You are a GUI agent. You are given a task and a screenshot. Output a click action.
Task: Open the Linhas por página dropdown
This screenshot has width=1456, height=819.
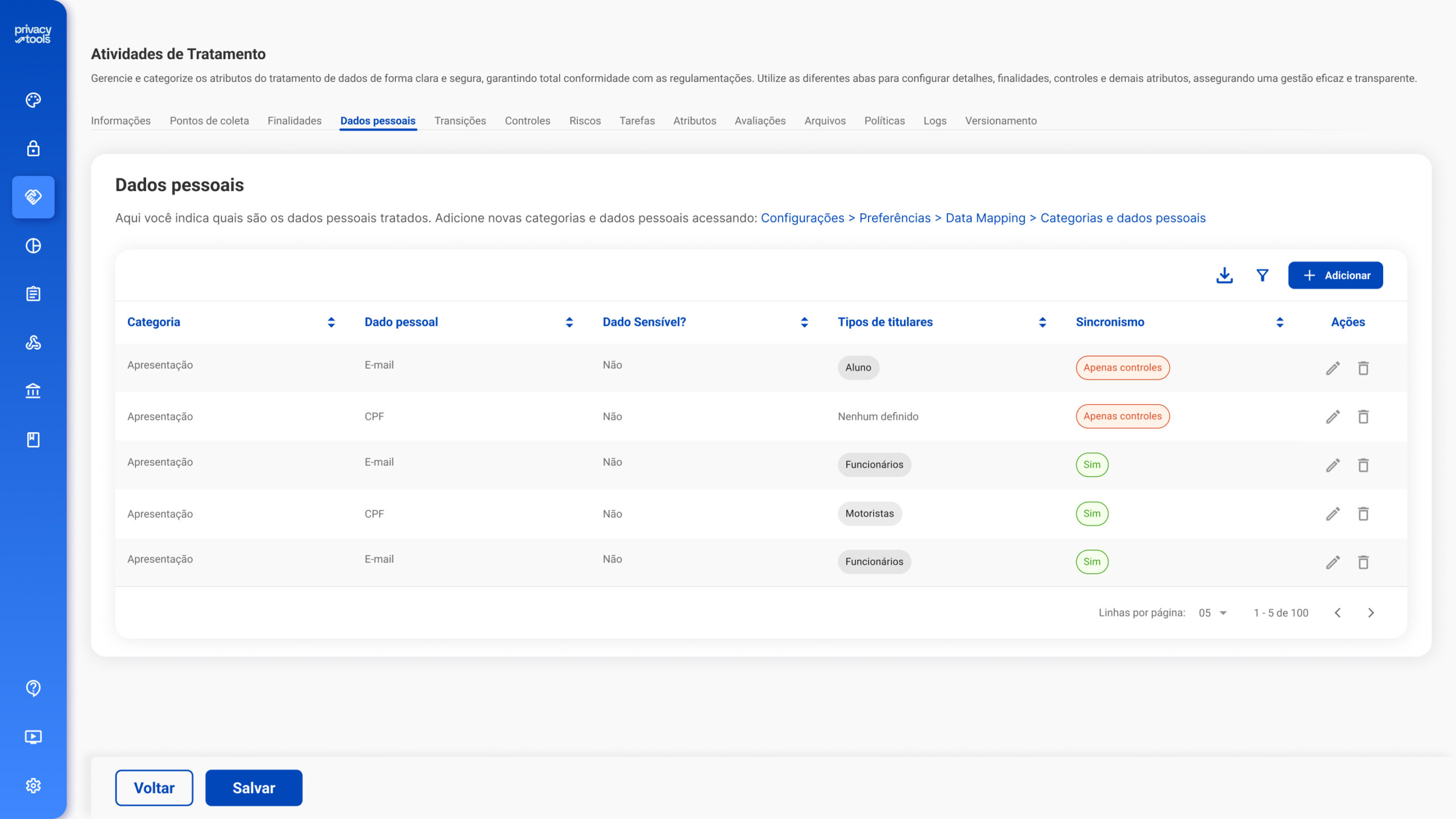point(1213,613)
